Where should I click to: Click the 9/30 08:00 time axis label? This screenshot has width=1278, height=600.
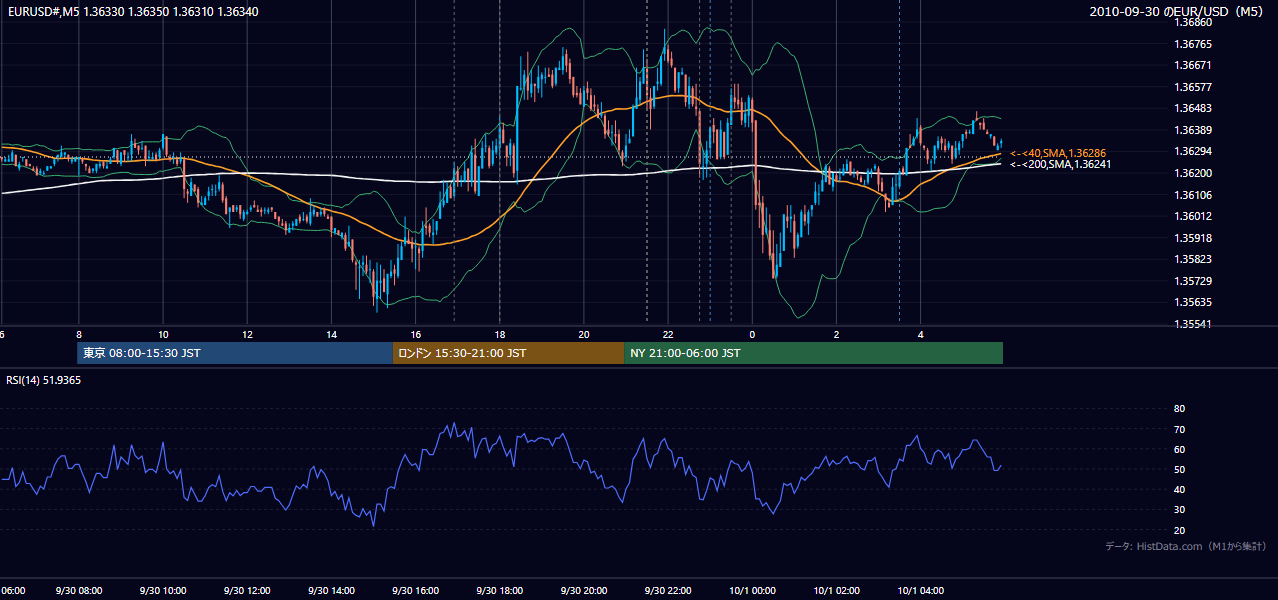79,591
